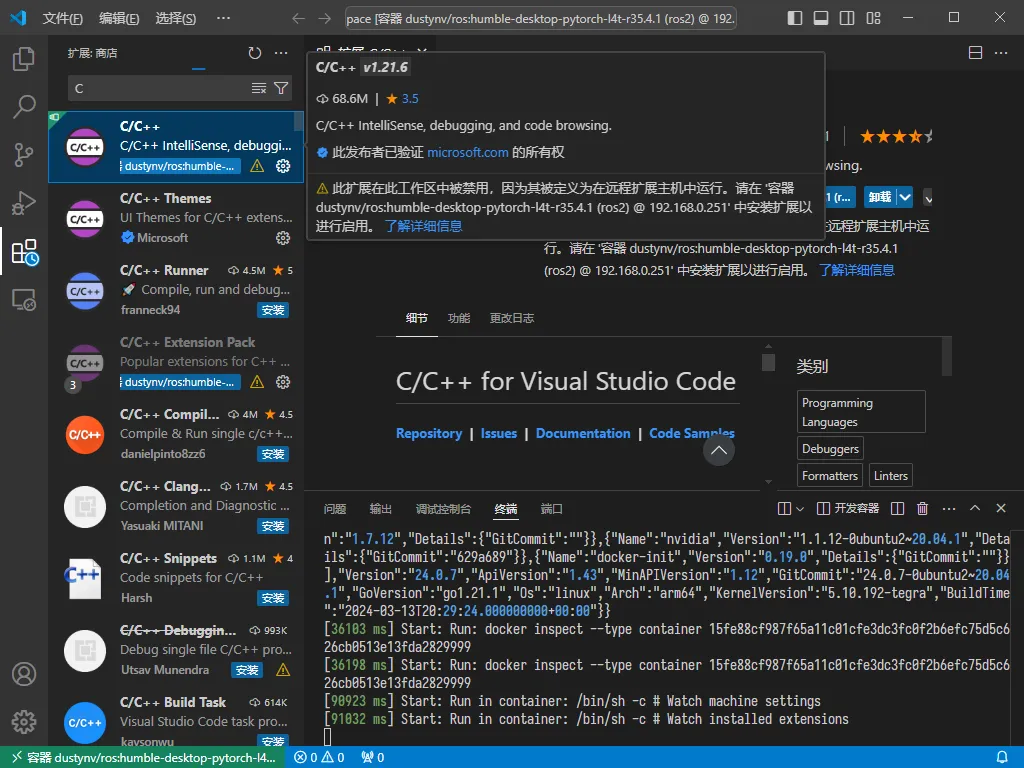
Task: Open the customize layout icon
Action: [x=873, y=18]
